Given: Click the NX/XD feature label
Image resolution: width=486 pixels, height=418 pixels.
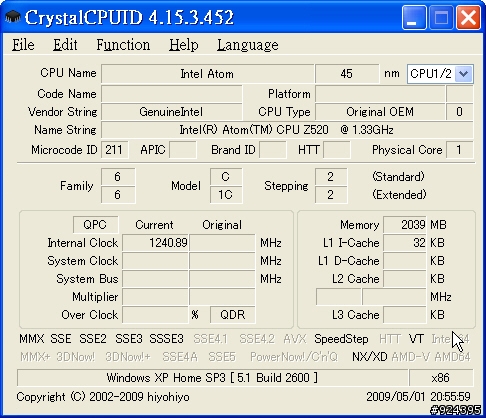Looking at the screenshot, I should tap(370, 357).
